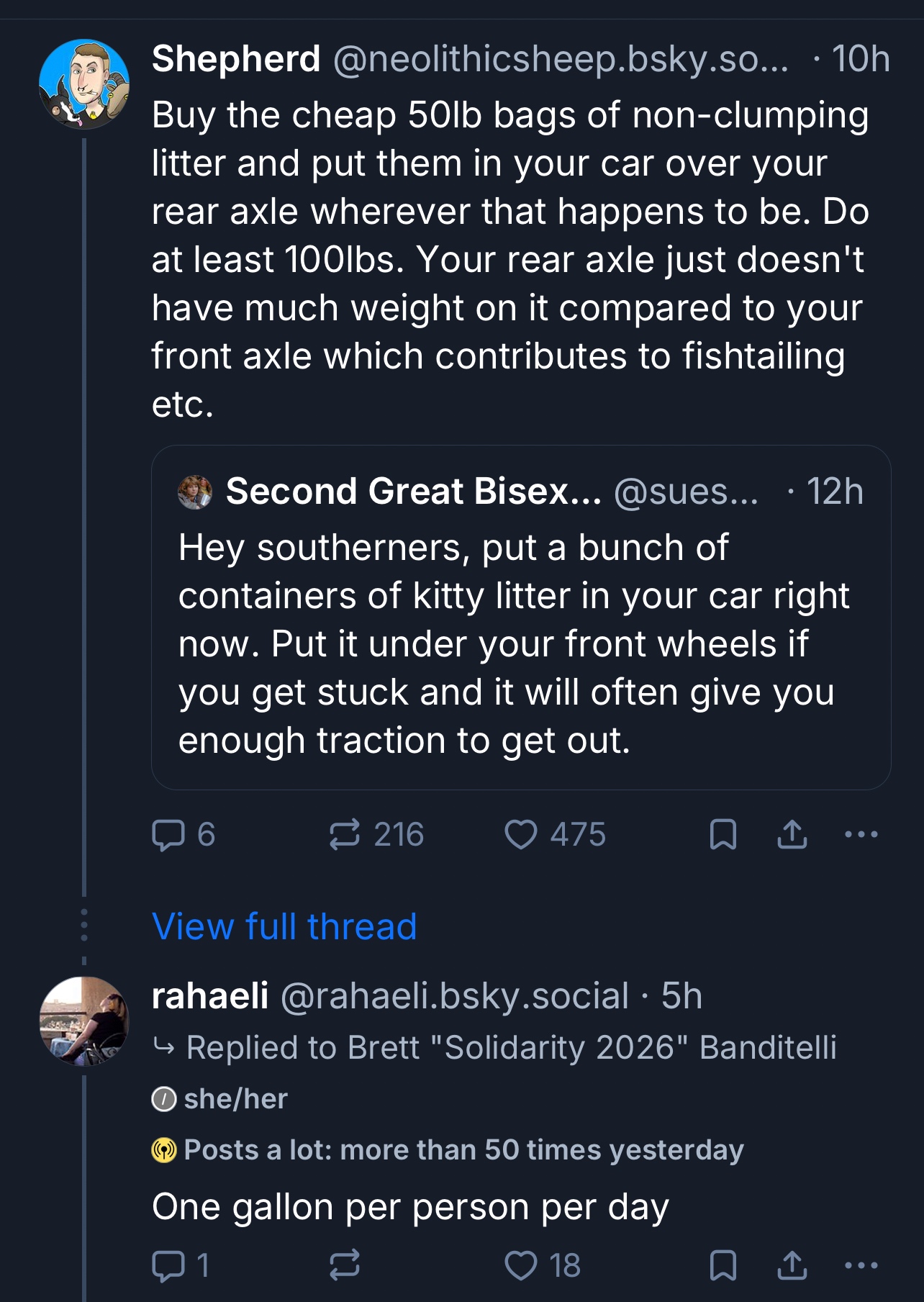
Task: Bookmark rahaeli's One gallon post
Action: point(723,1265)
